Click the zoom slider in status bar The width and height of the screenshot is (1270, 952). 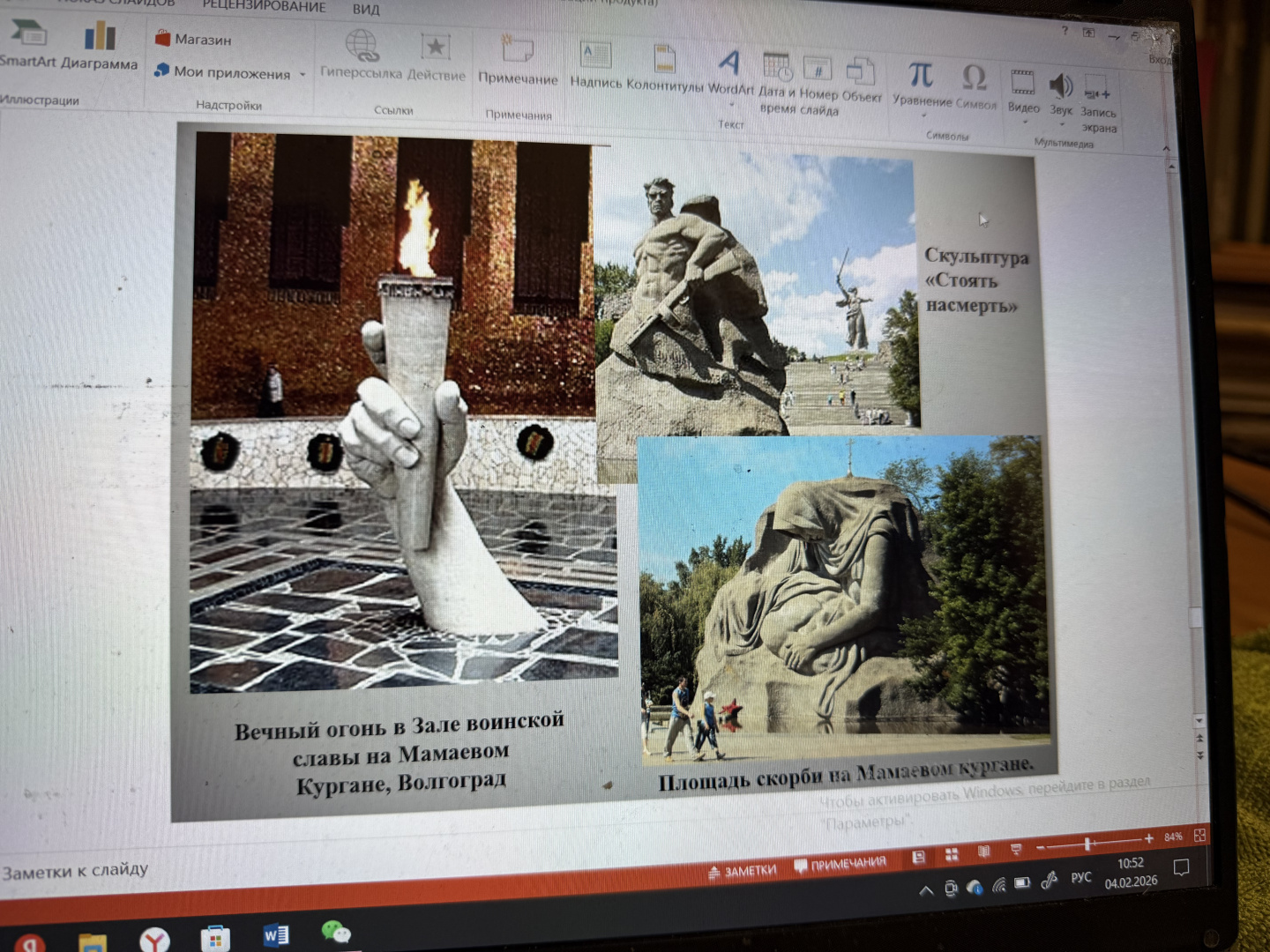1087,844
